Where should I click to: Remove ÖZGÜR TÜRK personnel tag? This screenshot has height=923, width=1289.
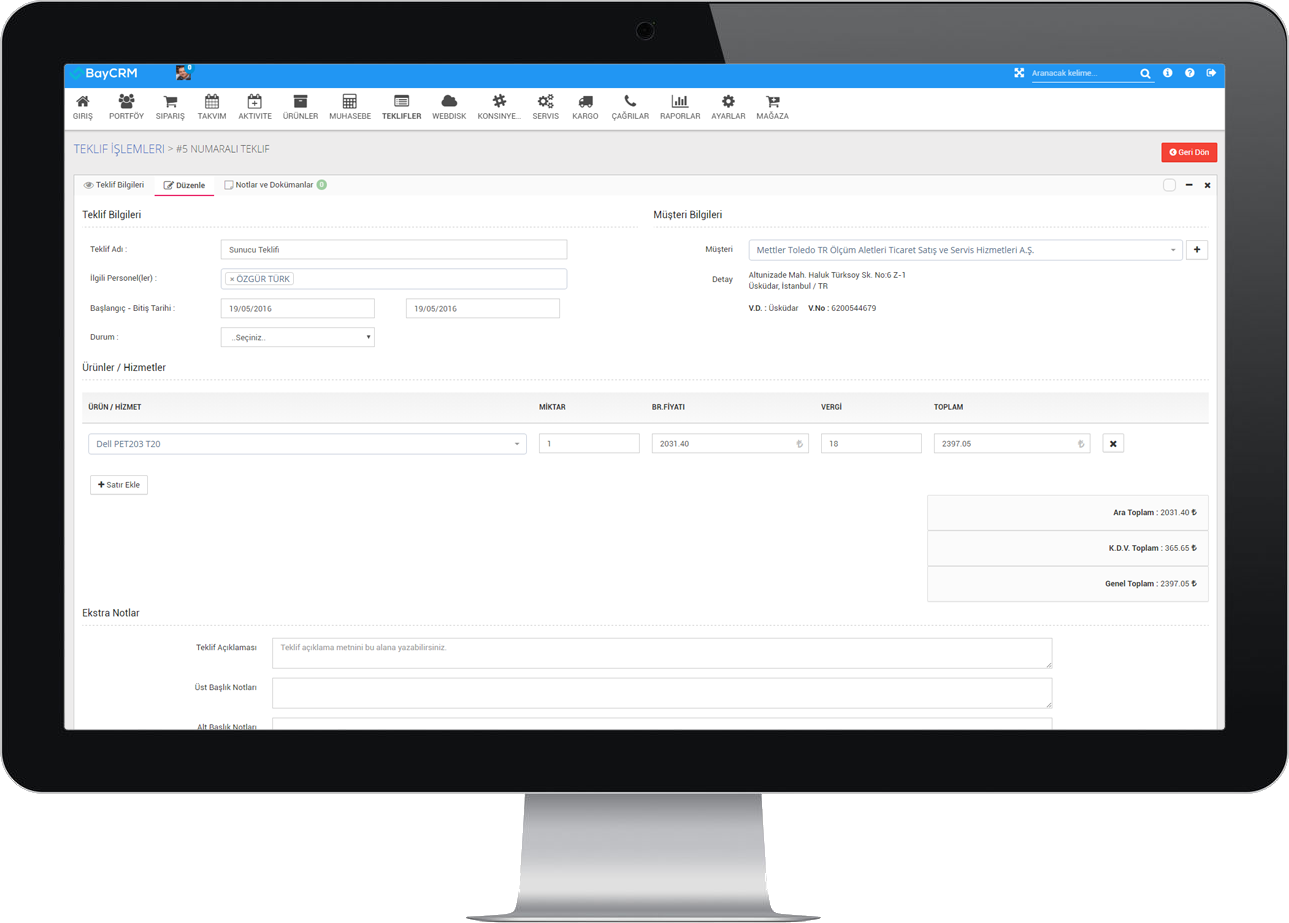pyautogui.click(x=232, y=279)
